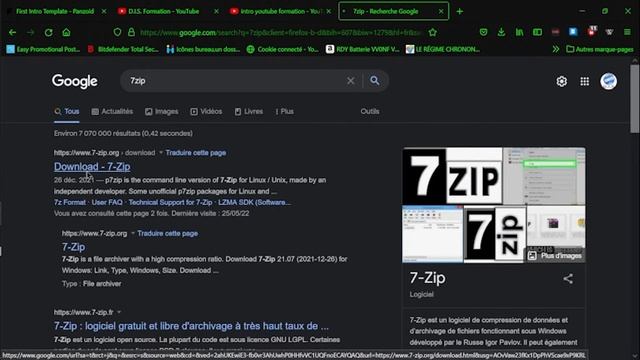Expand options arrow next to 7-zip.fr result
640x360 pixels.
[x=119, y=312]
